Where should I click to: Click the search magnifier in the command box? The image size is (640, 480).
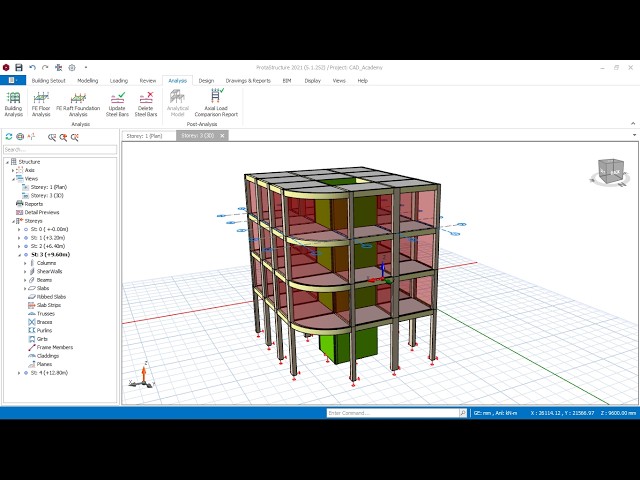(x=462, y=413)
